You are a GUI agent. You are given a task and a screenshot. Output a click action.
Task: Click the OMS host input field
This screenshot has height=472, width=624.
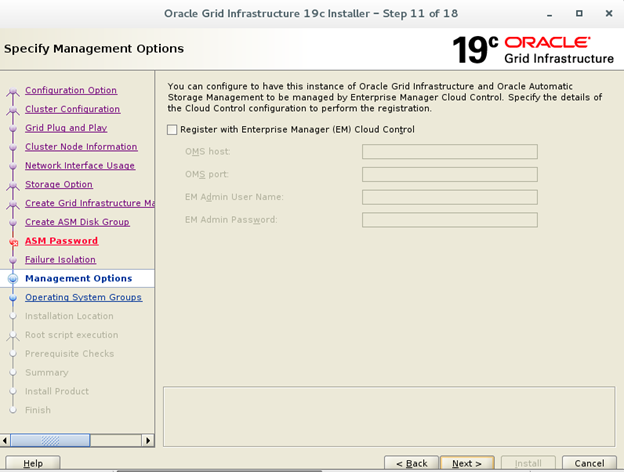(x=450, y=152)
